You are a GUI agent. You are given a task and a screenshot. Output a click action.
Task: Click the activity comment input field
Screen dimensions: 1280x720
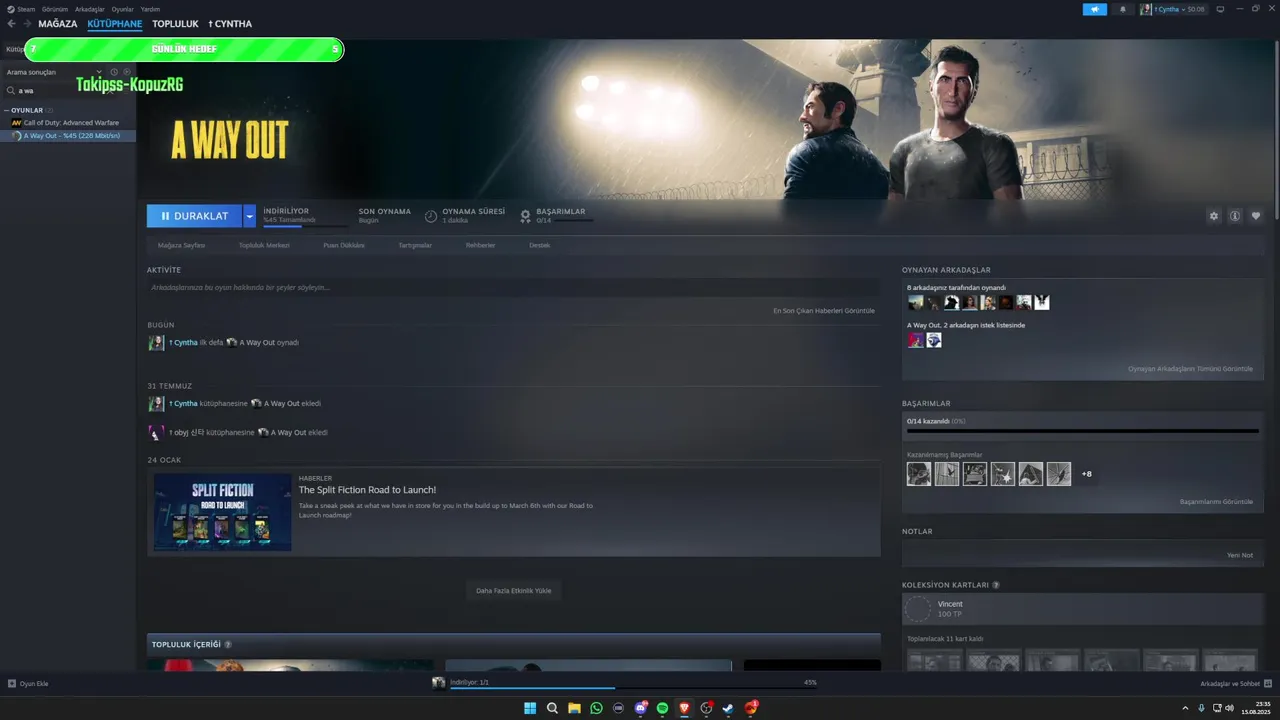click(x=514, y=288)
